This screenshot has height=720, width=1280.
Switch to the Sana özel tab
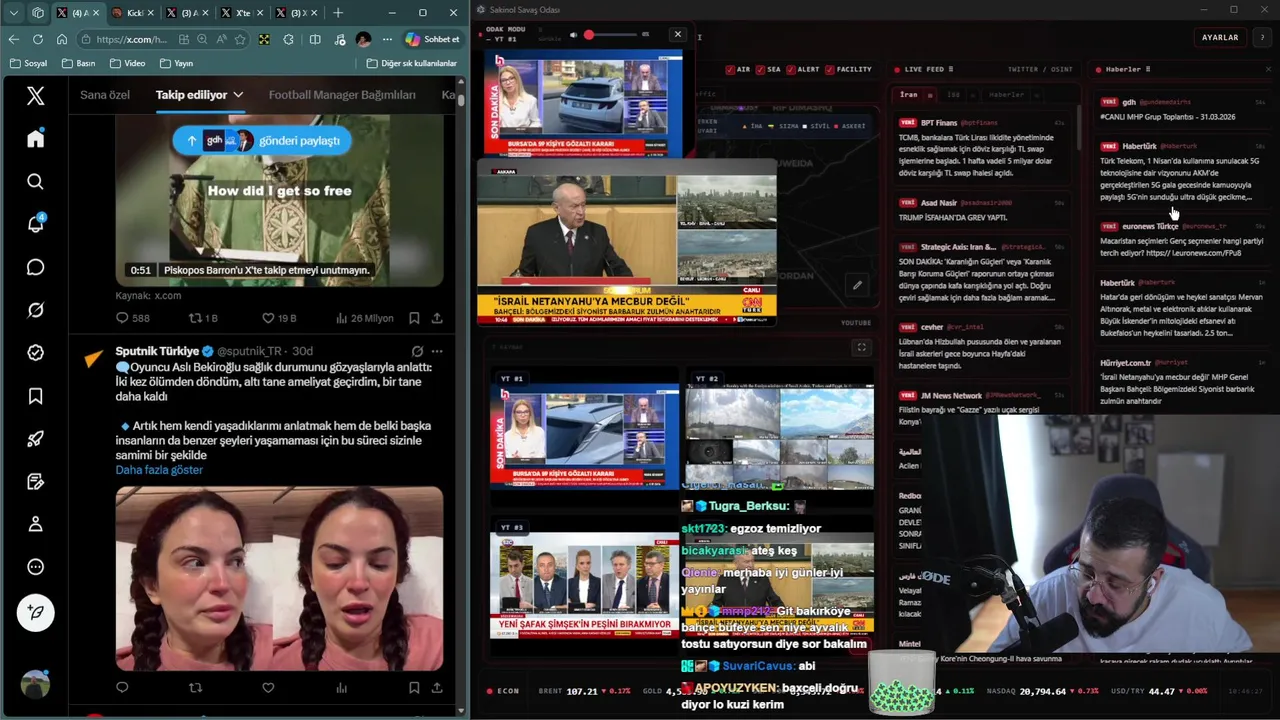[x=105, y=95]
